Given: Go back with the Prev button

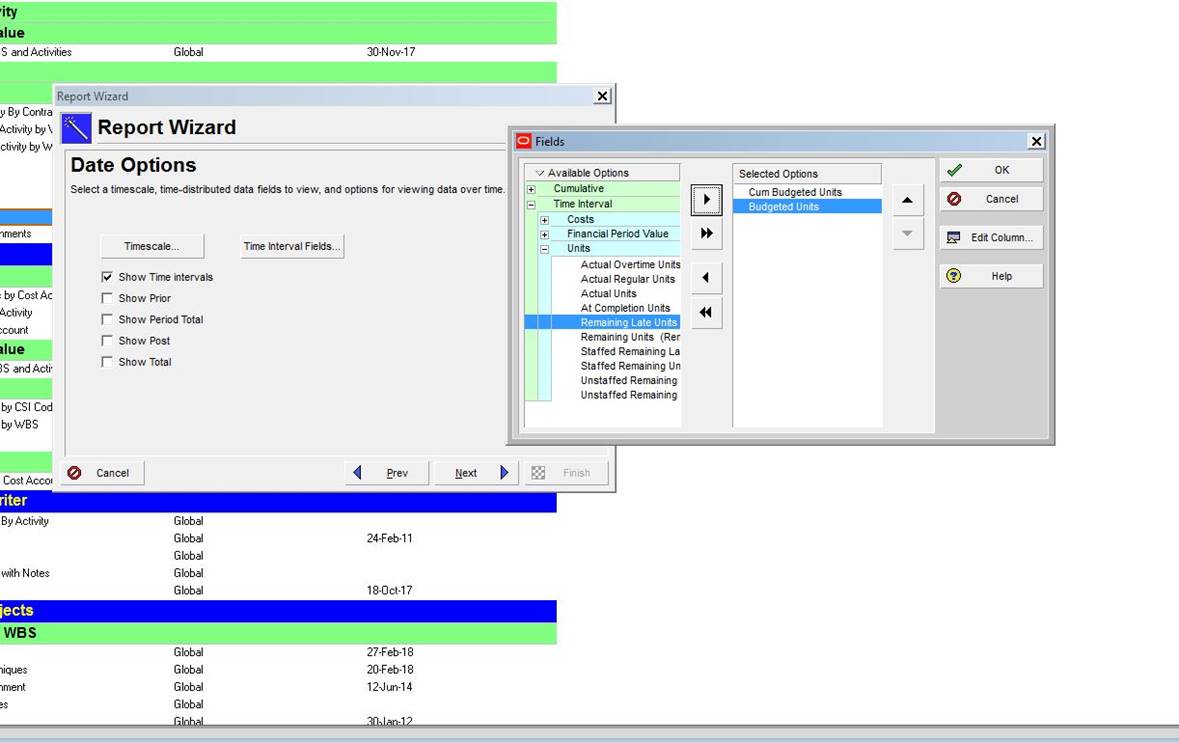Looking at the screenshot, I should (x=386, y=473).
